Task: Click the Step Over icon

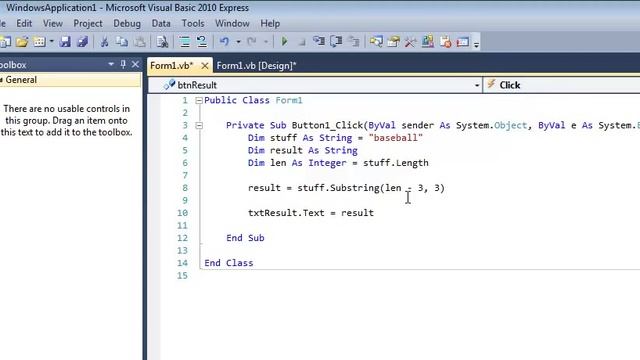Action: (336, 42)
